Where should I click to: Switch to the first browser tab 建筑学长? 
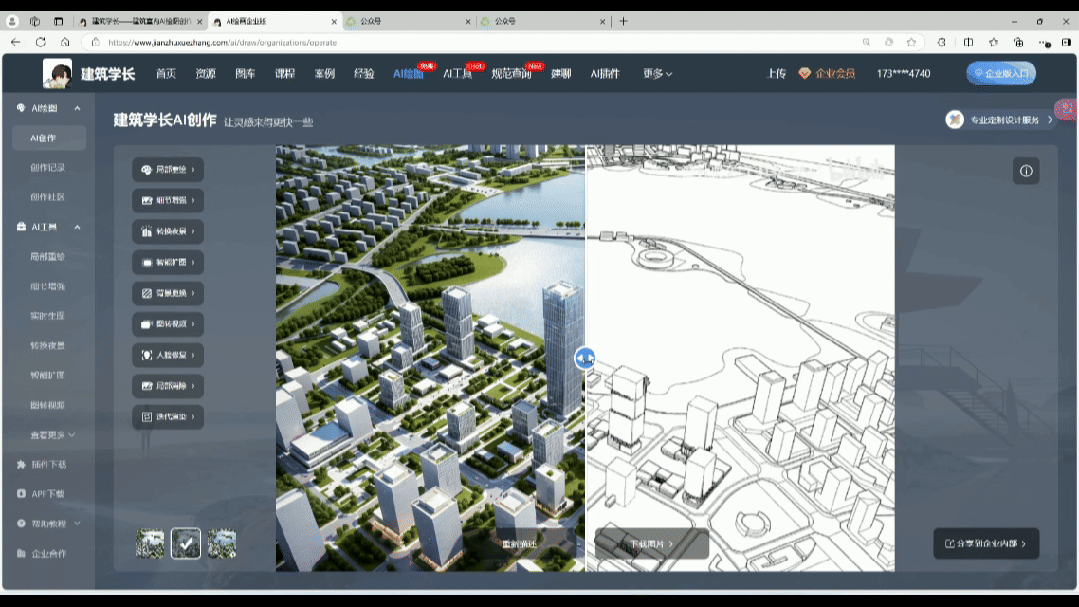pyautogui.click(x=140, y=21)
